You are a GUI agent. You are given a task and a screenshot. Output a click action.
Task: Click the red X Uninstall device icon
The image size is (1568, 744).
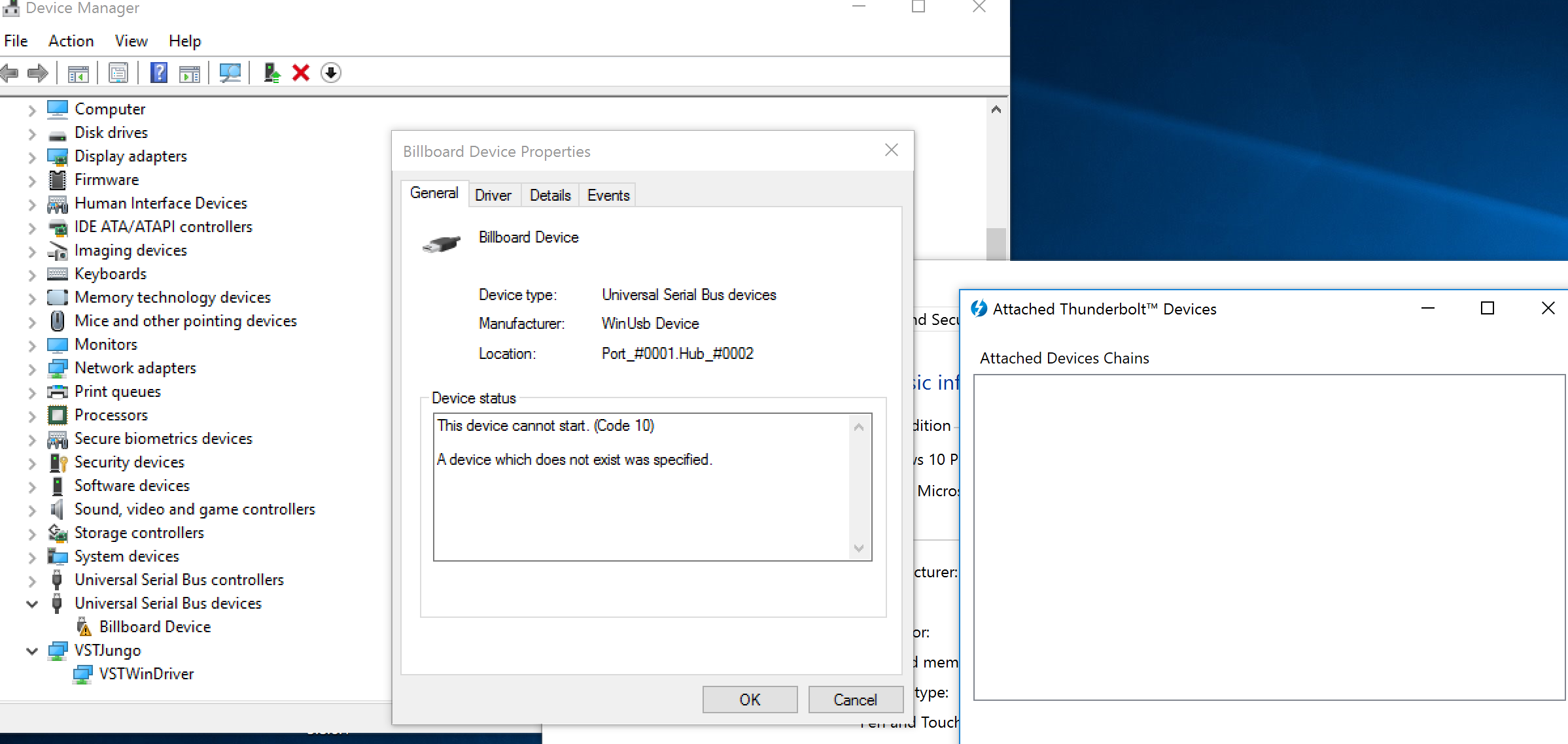[300, 73]
